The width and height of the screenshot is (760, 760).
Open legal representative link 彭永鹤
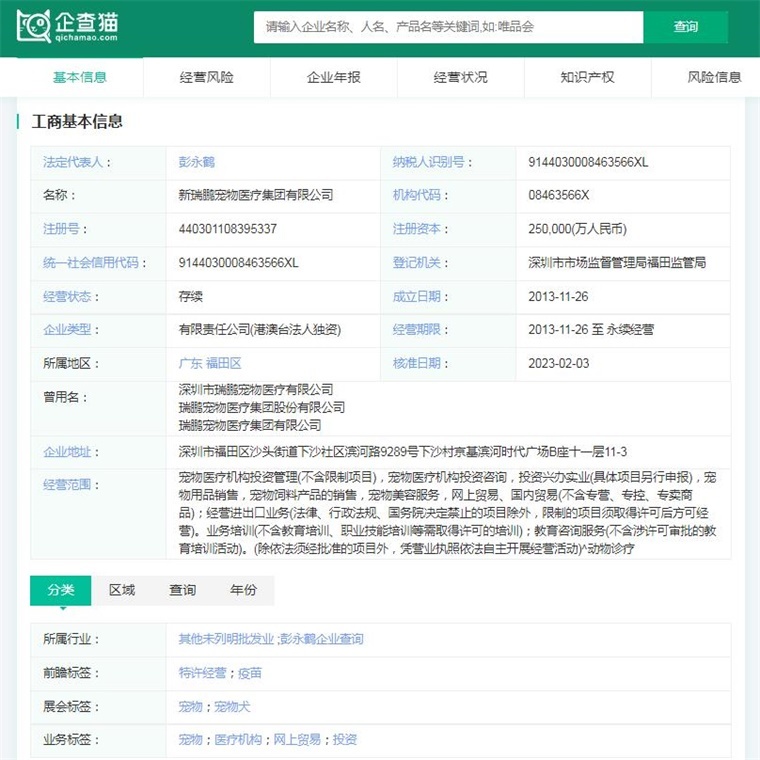[196, 162]
